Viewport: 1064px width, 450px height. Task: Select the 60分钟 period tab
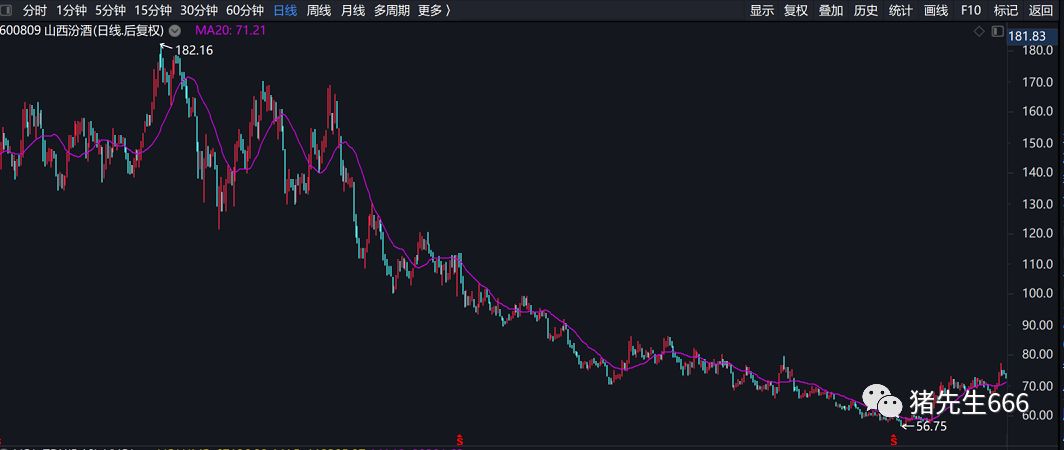point(245,10)
